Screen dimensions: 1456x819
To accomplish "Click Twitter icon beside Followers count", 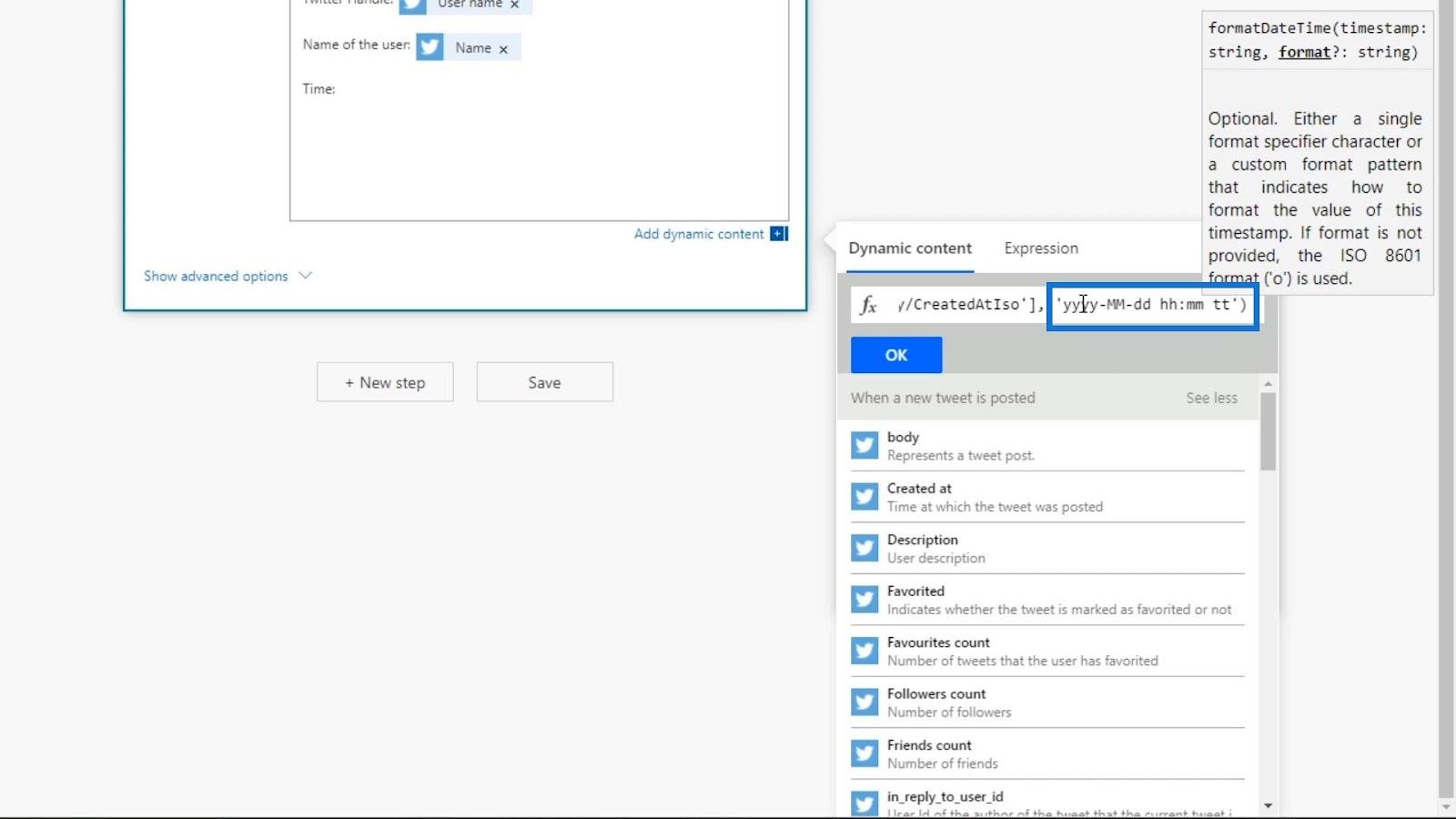I will click(x=864, y=703).
